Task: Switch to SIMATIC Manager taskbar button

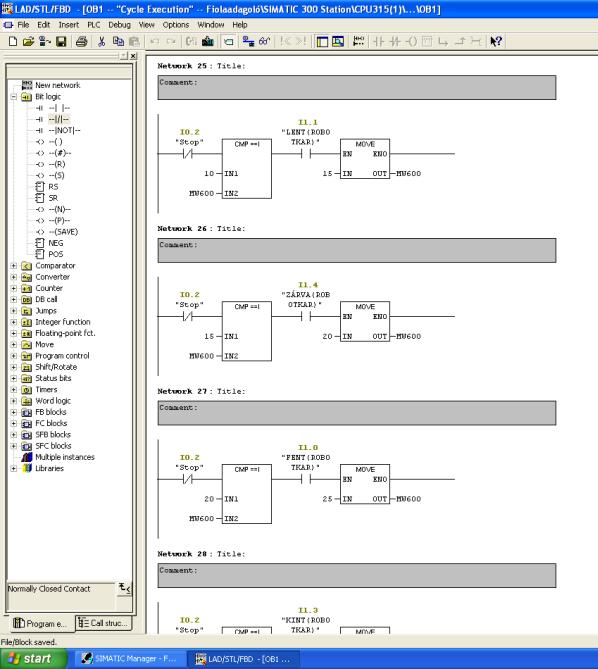Action: pos(131,659)
